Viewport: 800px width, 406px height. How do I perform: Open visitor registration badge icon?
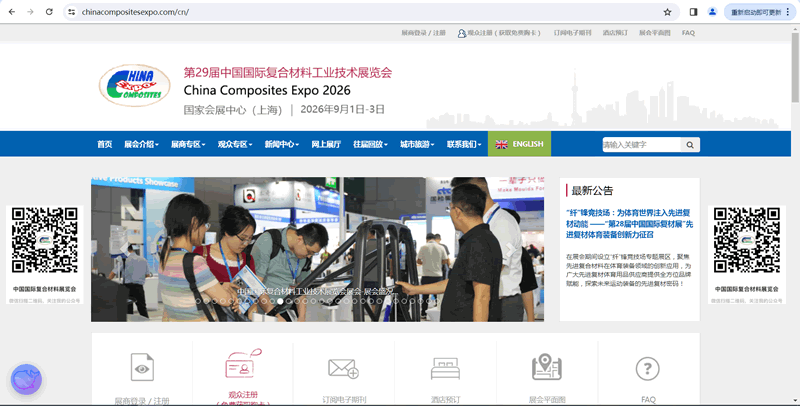pos(242,366)
